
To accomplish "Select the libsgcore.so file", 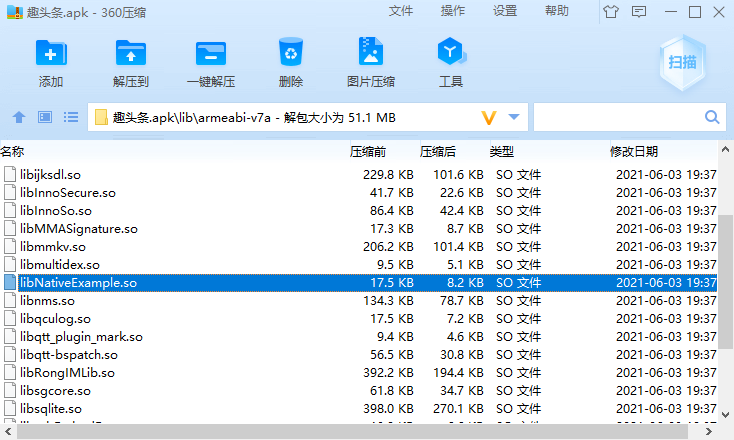I will pos(55,391).
